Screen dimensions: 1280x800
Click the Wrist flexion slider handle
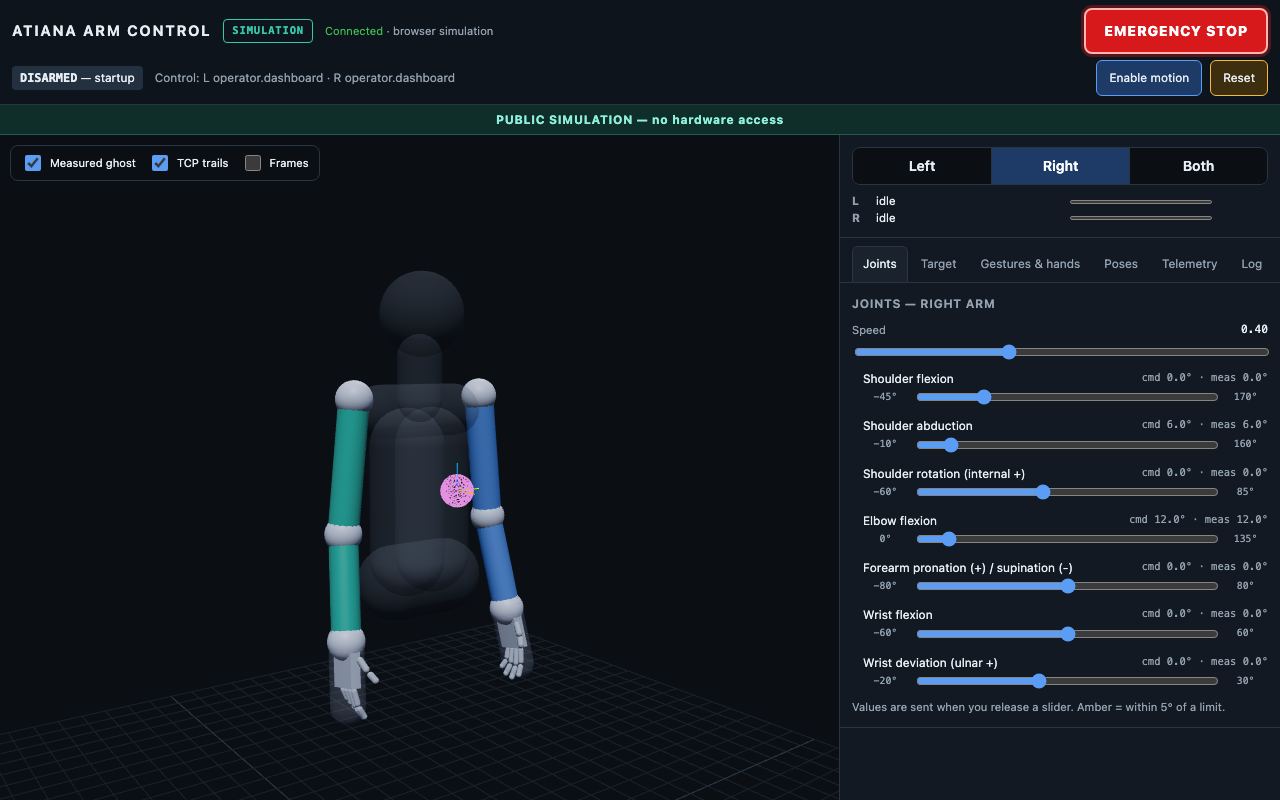(x=1068, y=633)
